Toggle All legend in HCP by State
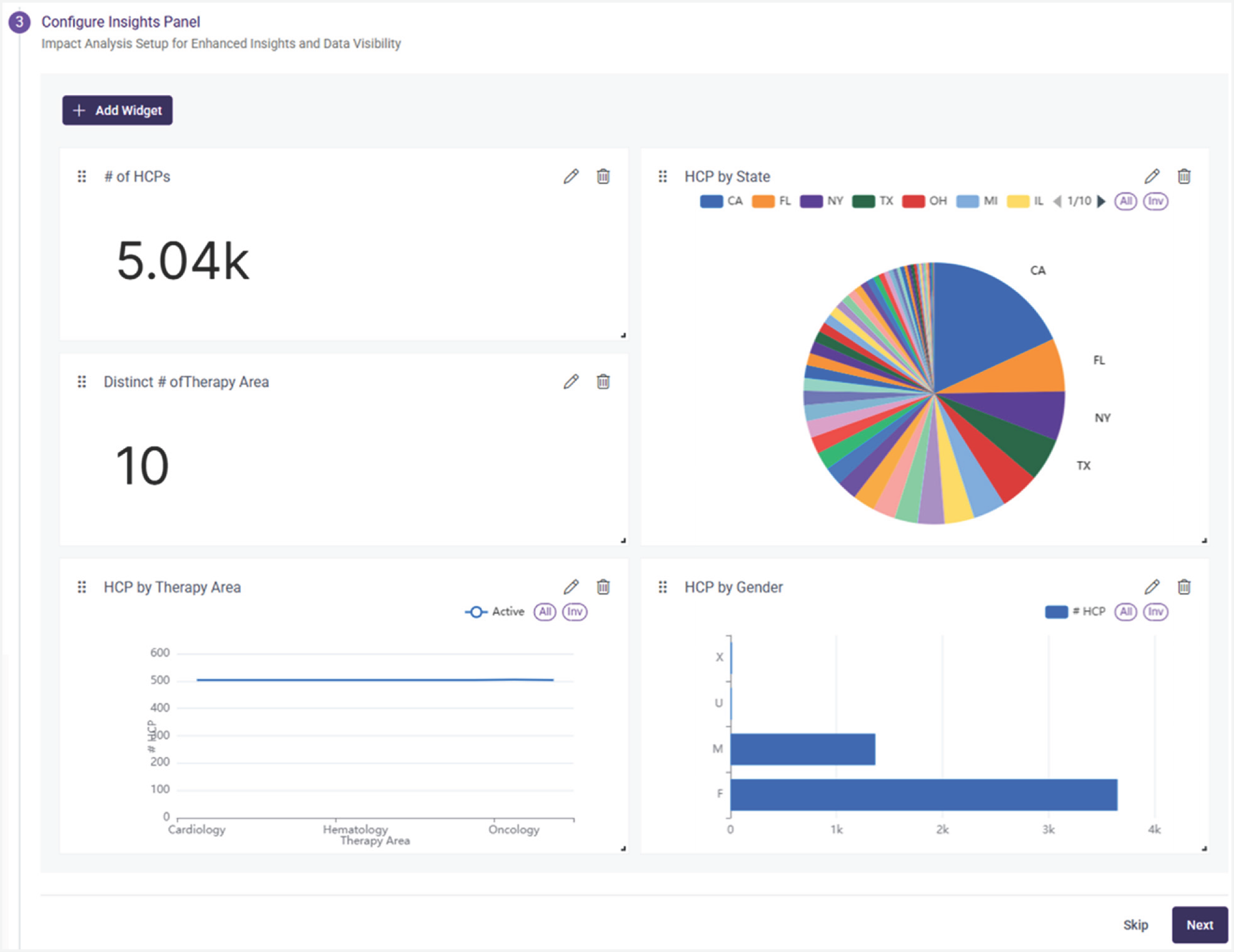1234x952 pixels. click(x=1125, y=201)
